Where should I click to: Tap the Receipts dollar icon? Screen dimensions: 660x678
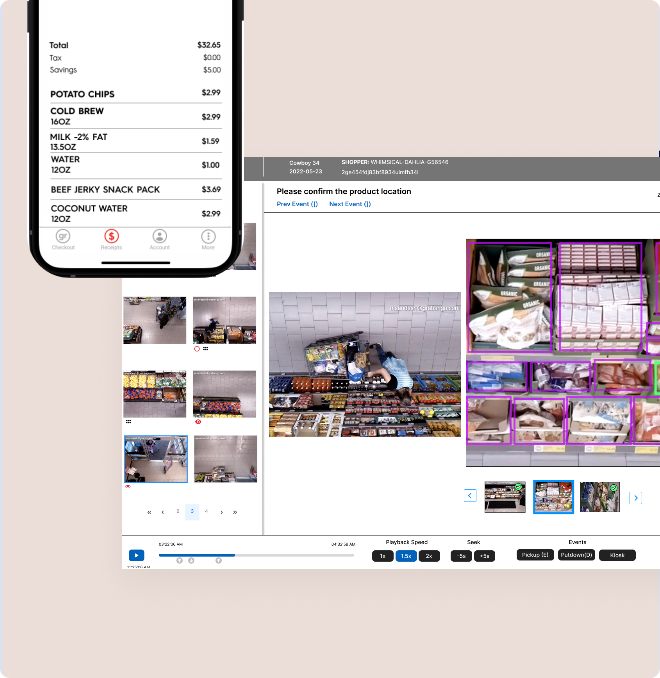(x=111, y=238)
